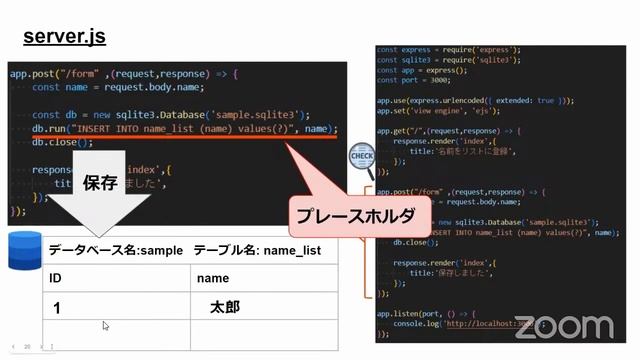This screenshot has width=640, height=360.
Task: Select the ID column header cell
Action: coord(116,278)
